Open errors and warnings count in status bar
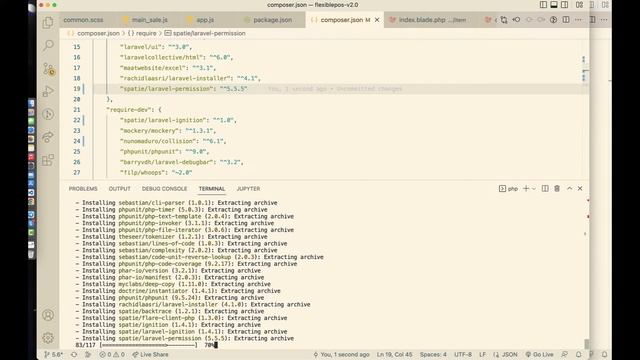This screenshot has width=640, height=360. pos(112,354)
